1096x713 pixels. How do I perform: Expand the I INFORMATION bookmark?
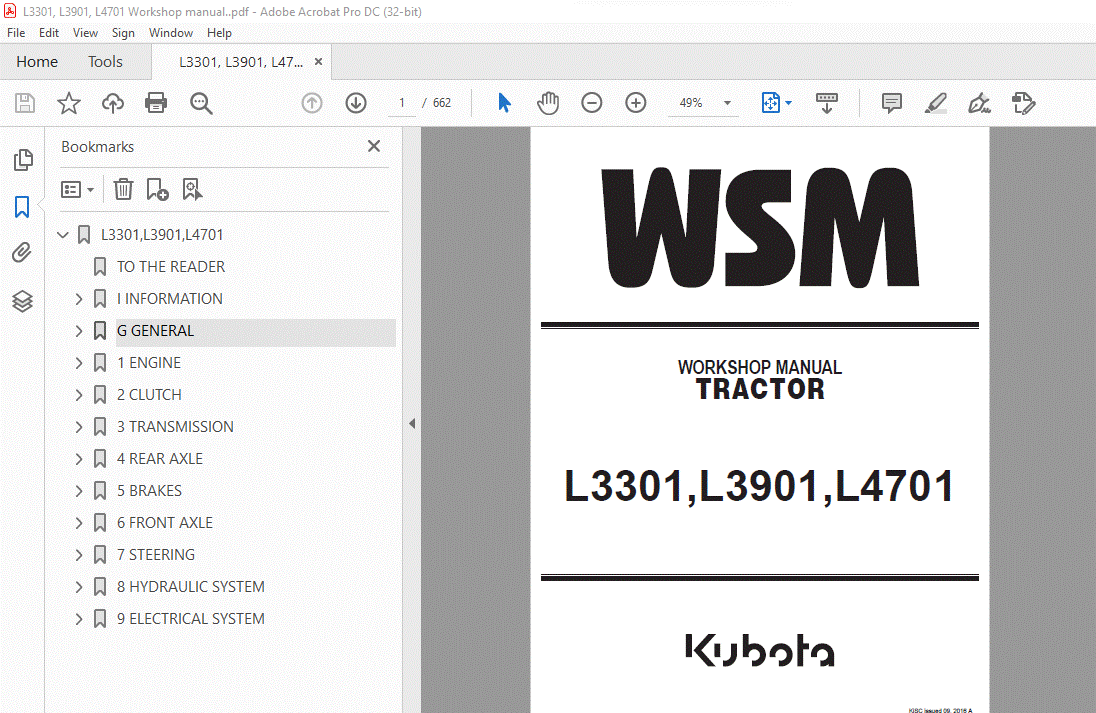click(79, 299)
